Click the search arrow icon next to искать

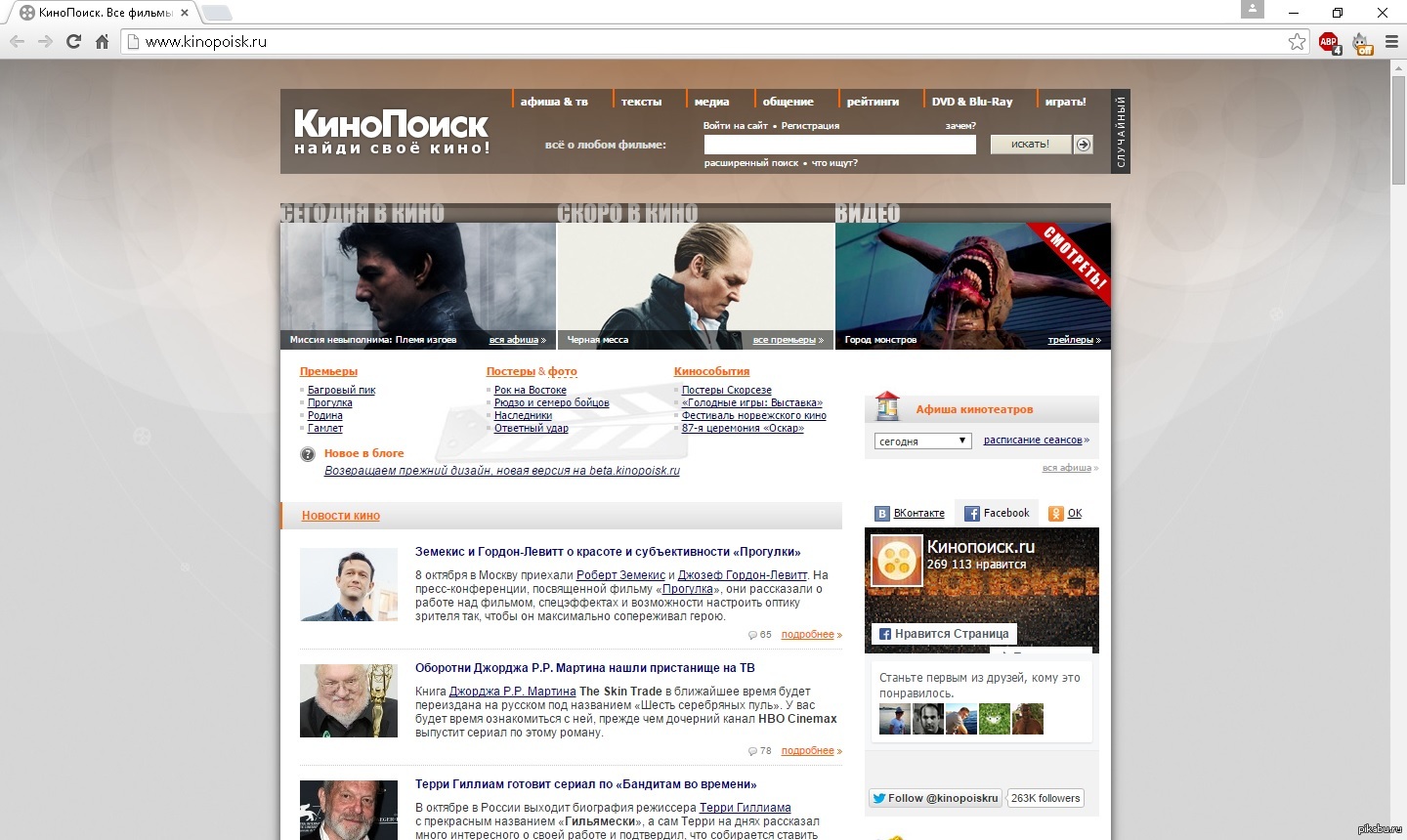(x=1083, y=145)
